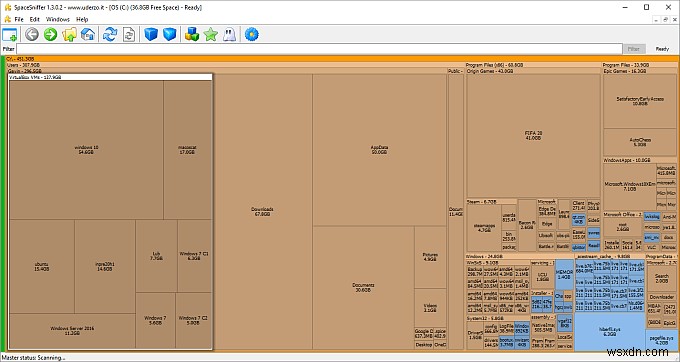Open the Edit menu

coord(35,19)
